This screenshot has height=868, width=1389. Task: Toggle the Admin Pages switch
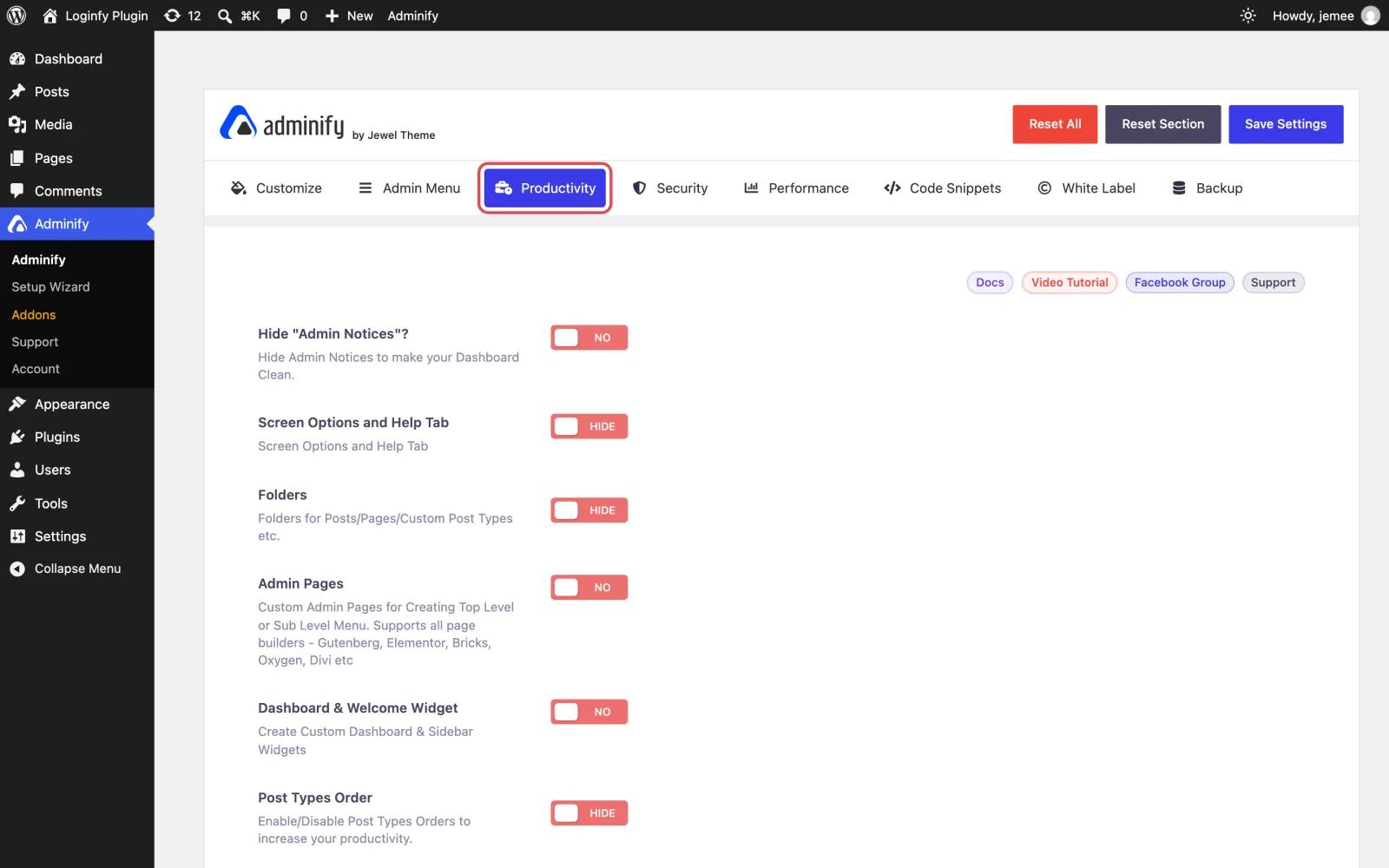point(589,588)
